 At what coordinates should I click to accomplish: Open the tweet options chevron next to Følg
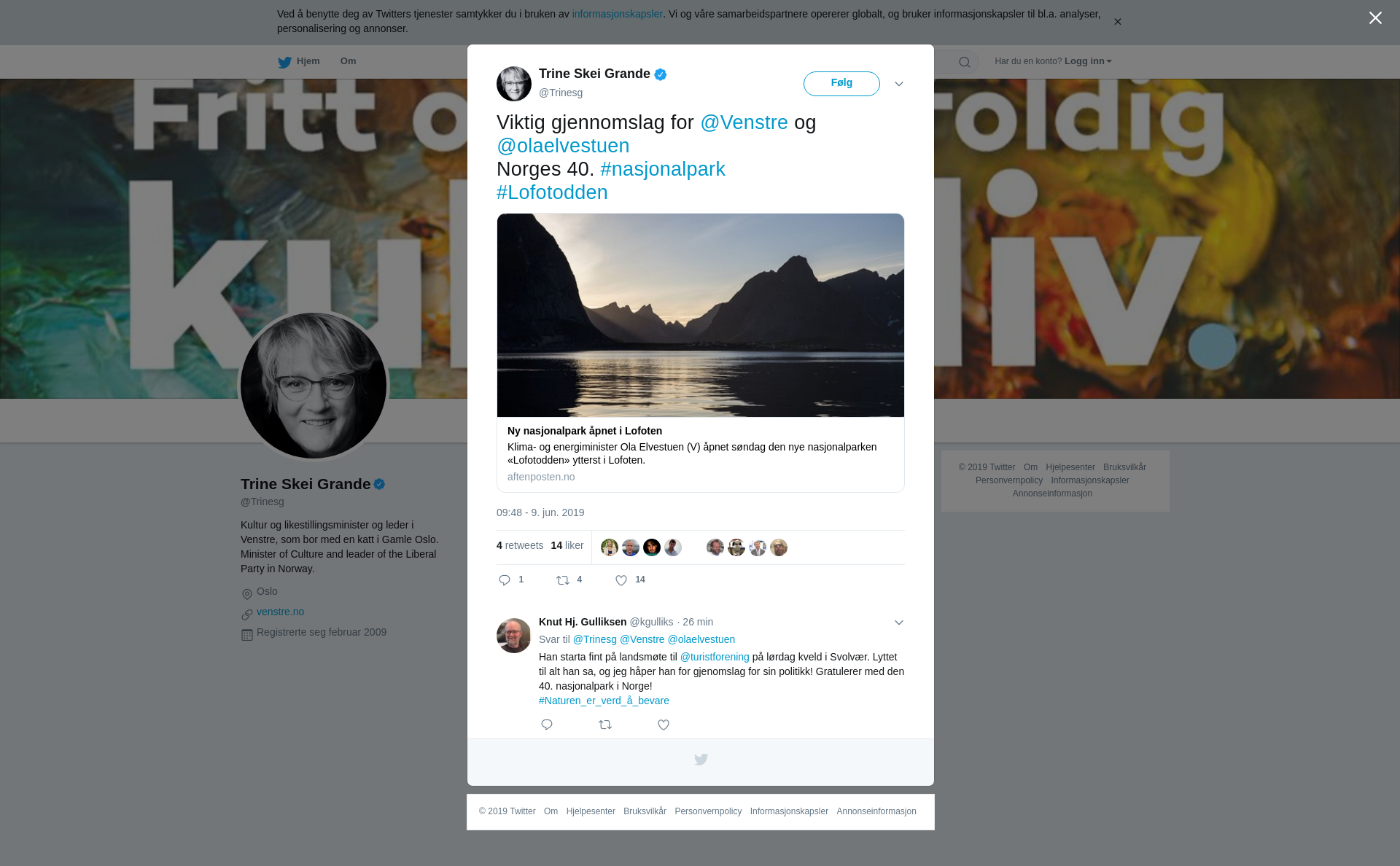pyautogui.click(x=899, y=84)
